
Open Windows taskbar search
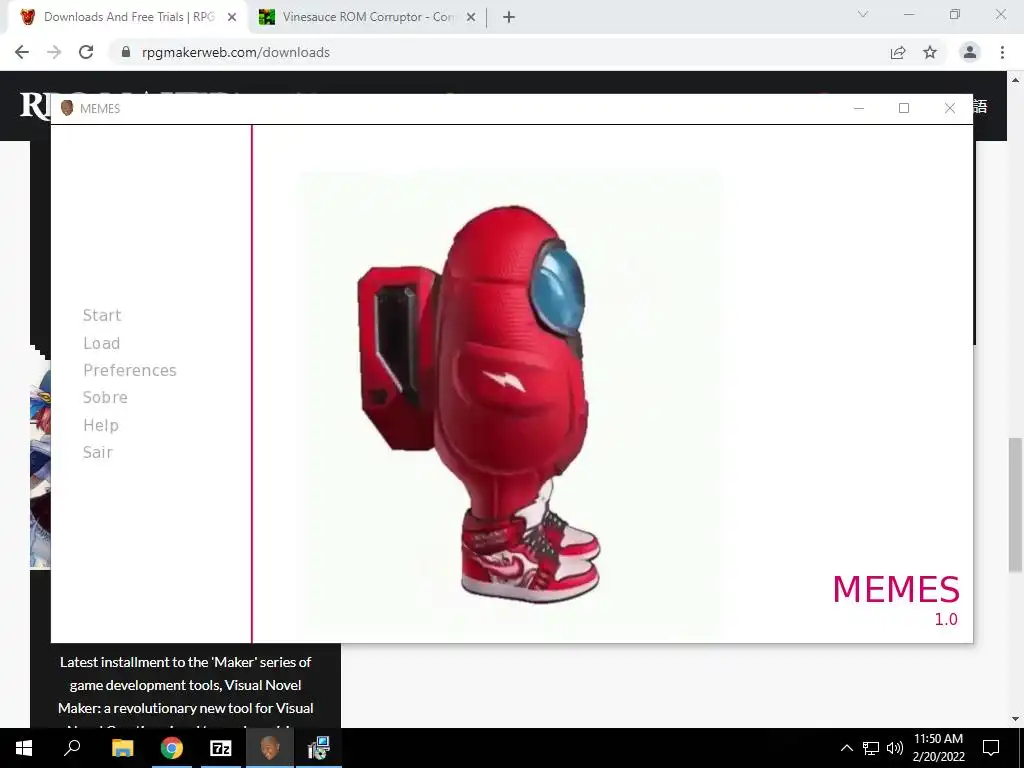click(72, 748)
